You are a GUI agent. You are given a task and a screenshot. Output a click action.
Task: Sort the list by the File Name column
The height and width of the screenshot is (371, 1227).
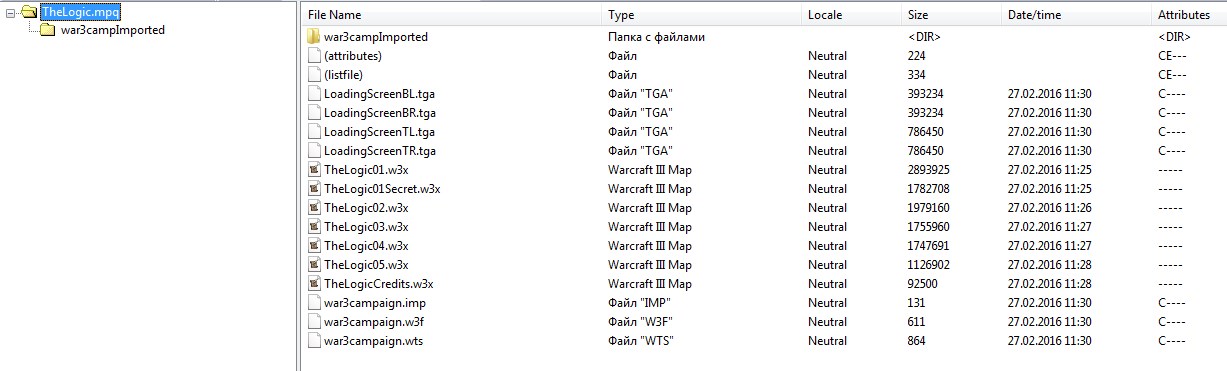(451, 15)
